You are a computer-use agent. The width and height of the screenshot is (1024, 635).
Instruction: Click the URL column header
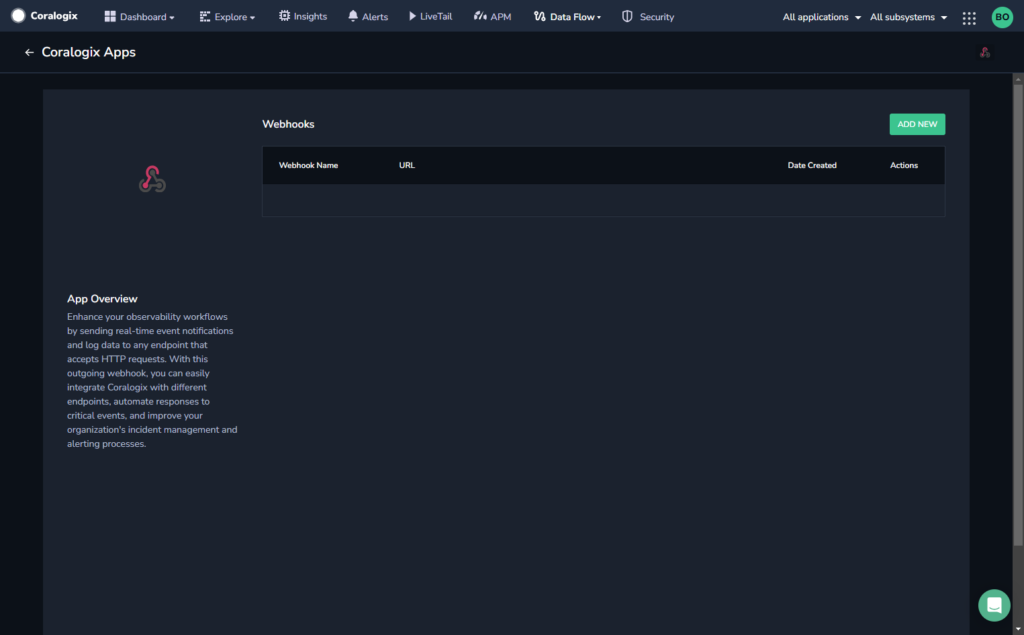tap(407, 165)
